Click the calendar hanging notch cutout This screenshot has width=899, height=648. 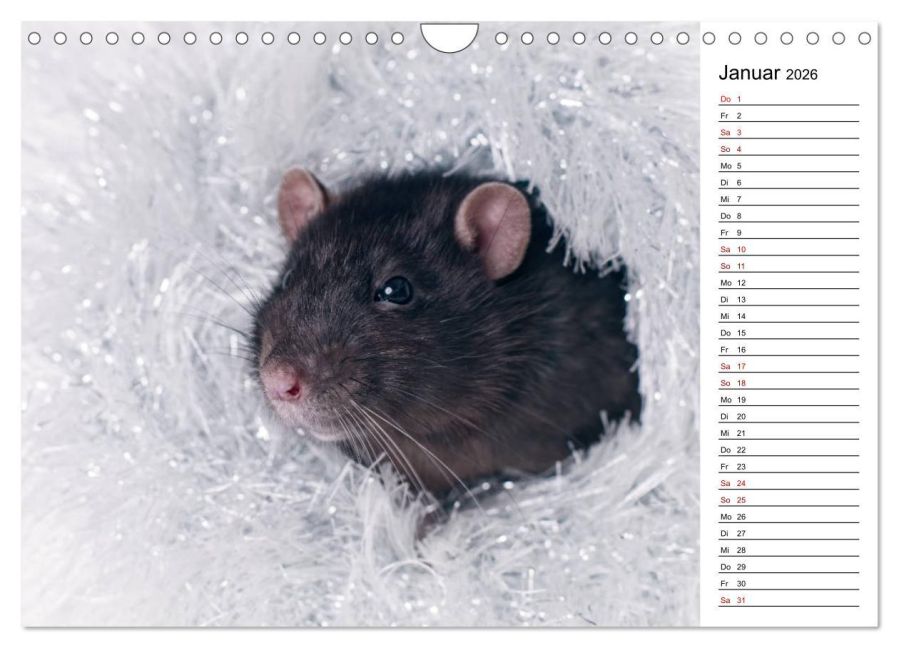(450, 37)
